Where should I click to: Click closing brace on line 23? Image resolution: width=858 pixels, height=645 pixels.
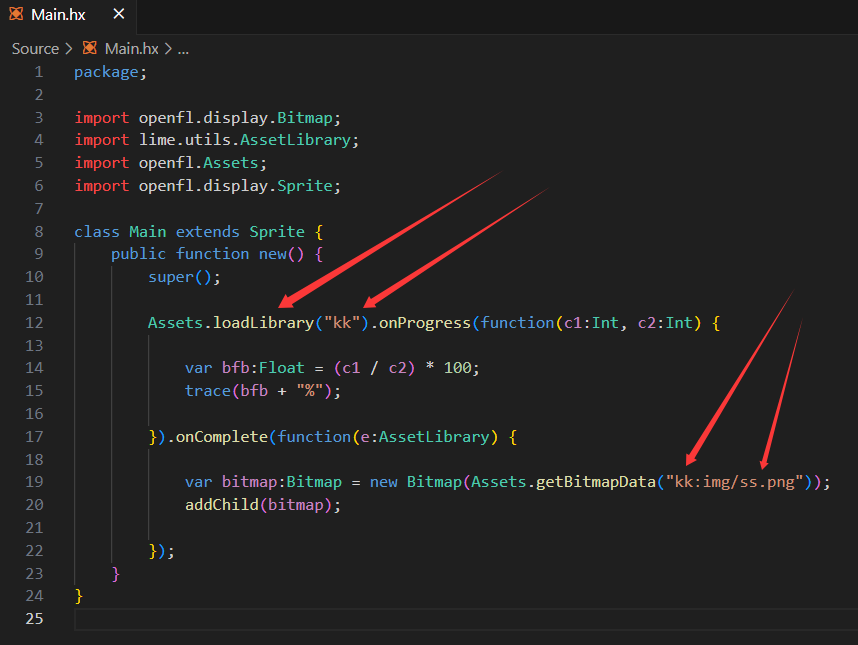coord(115,573)
